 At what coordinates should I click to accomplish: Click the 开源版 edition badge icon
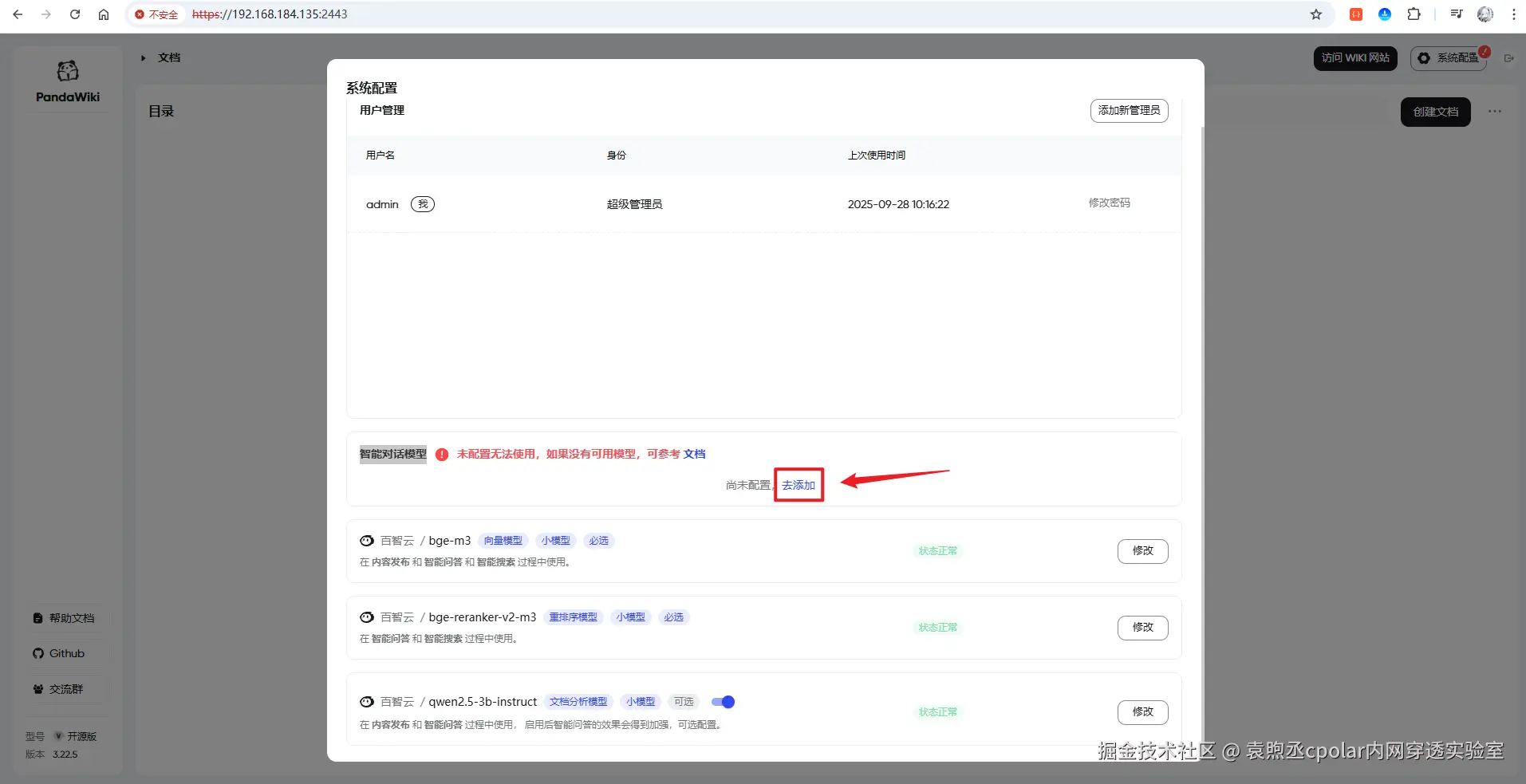[58, 736]
